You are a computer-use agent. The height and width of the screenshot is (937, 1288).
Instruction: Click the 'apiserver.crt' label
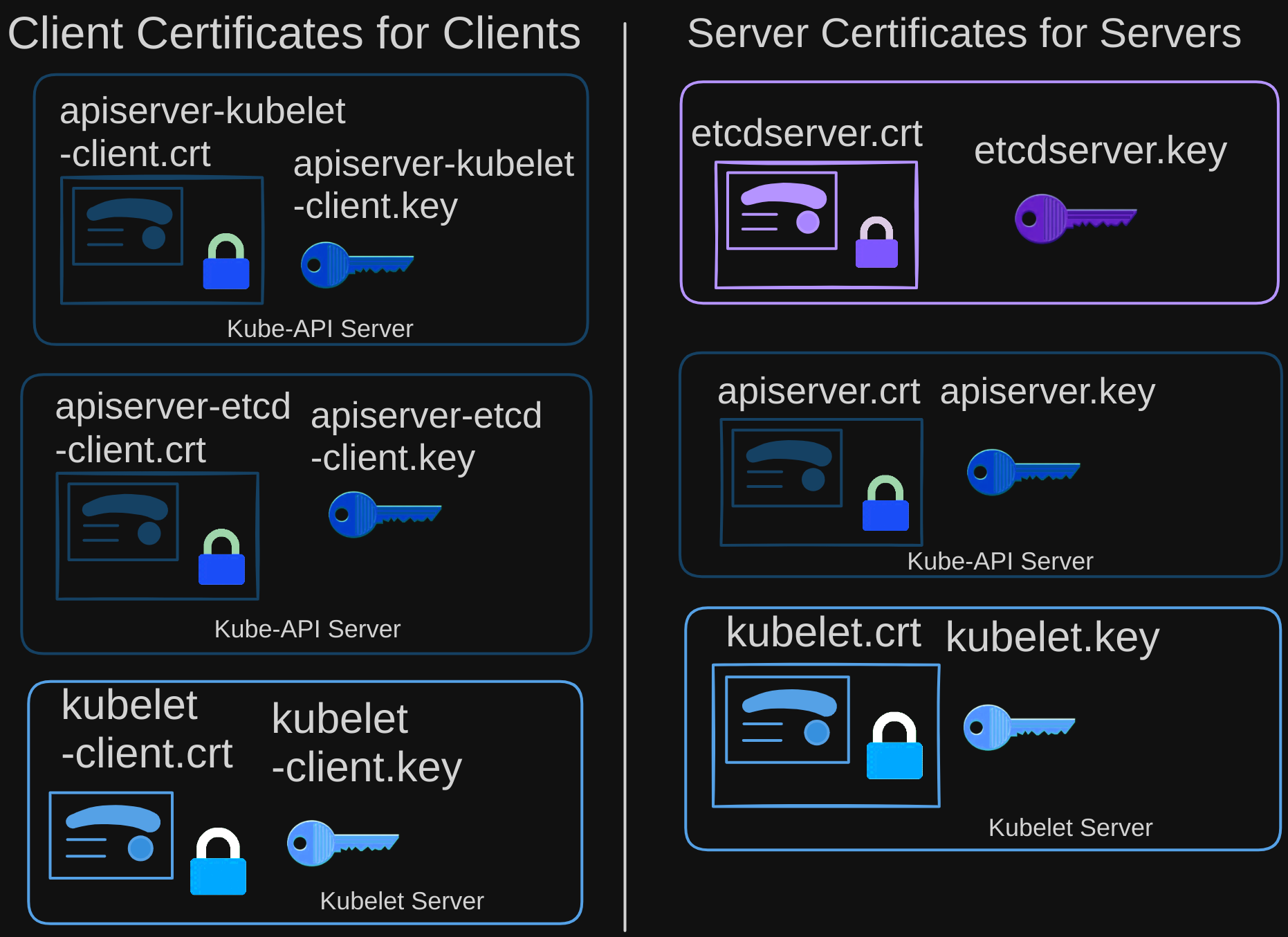818,391
